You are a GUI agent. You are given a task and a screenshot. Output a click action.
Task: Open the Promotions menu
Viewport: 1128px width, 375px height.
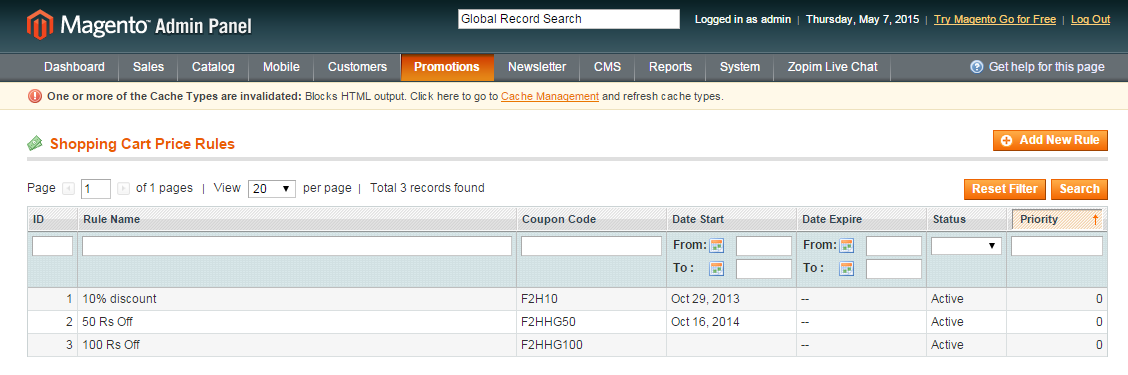tap(447, 67)
